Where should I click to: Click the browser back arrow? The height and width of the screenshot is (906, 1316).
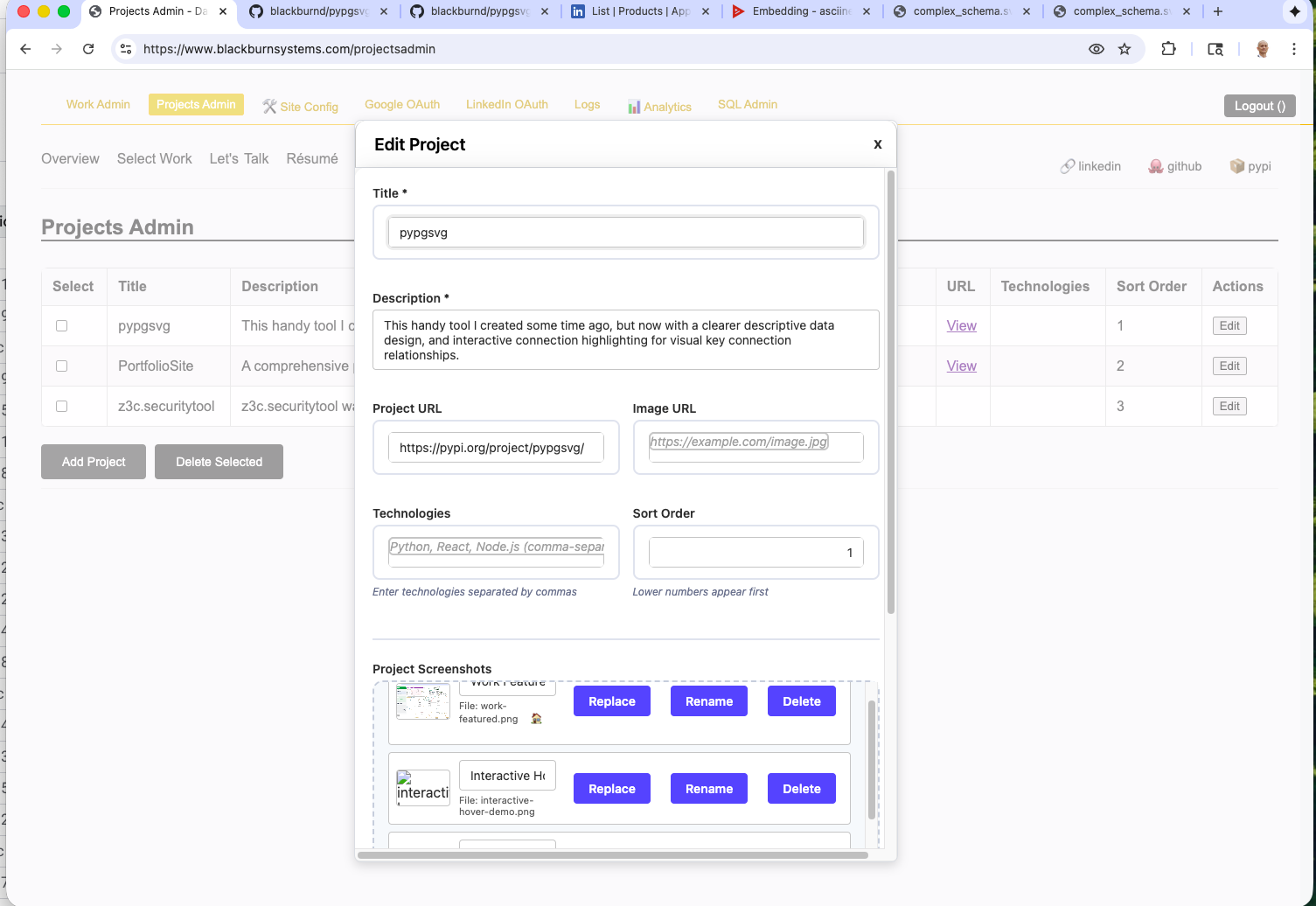tap(25, 49)
